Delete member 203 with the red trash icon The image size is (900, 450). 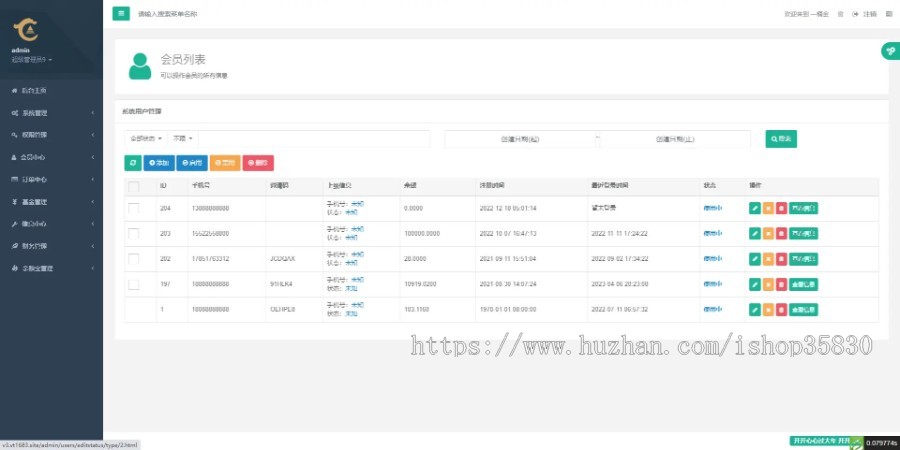781,234
